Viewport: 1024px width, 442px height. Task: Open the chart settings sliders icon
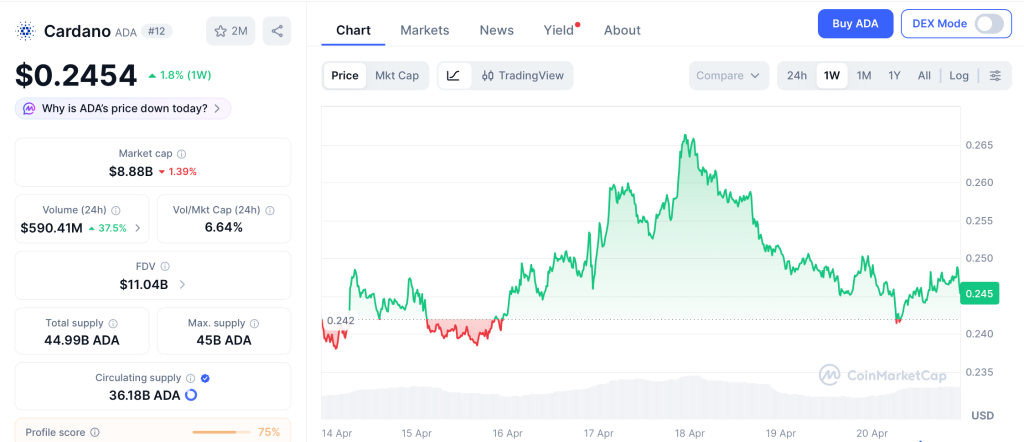point(994,75)
